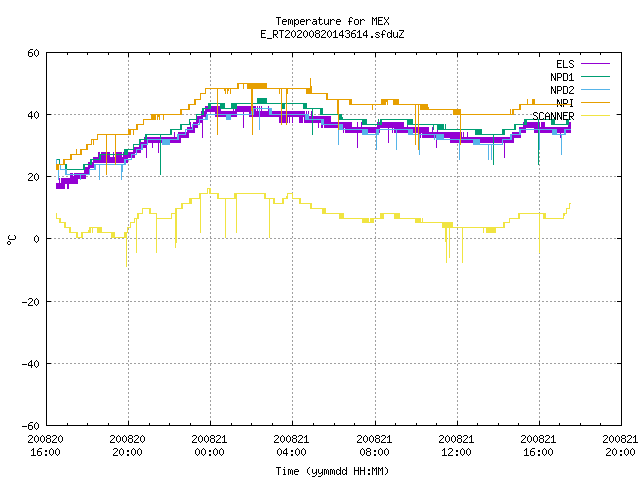Click the x-axis tick 200821 12:00
640x480 pixels.
point(456,446)
